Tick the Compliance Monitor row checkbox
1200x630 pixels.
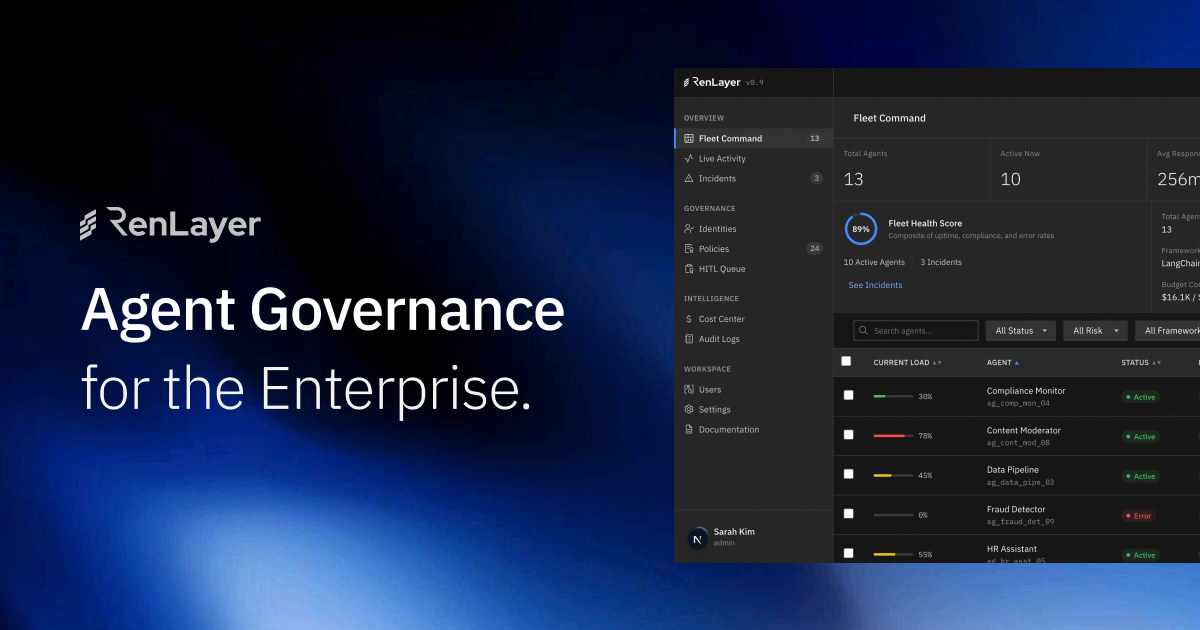(847, 395)
